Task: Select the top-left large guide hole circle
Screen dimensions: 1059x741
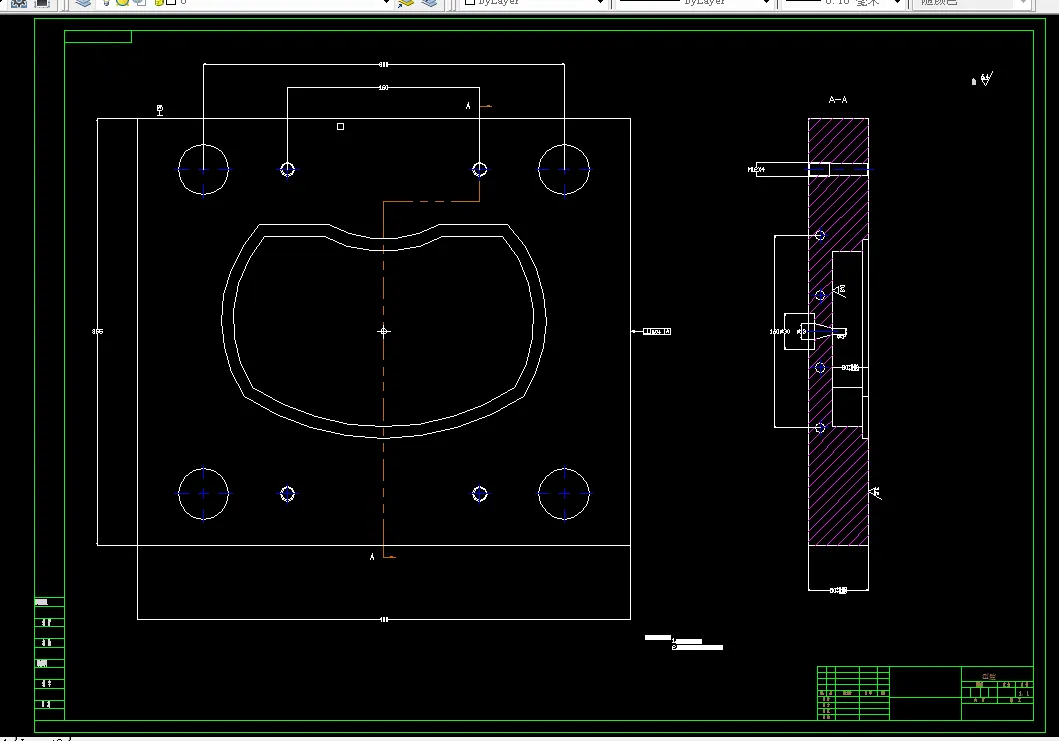Action: pos(203,170)
